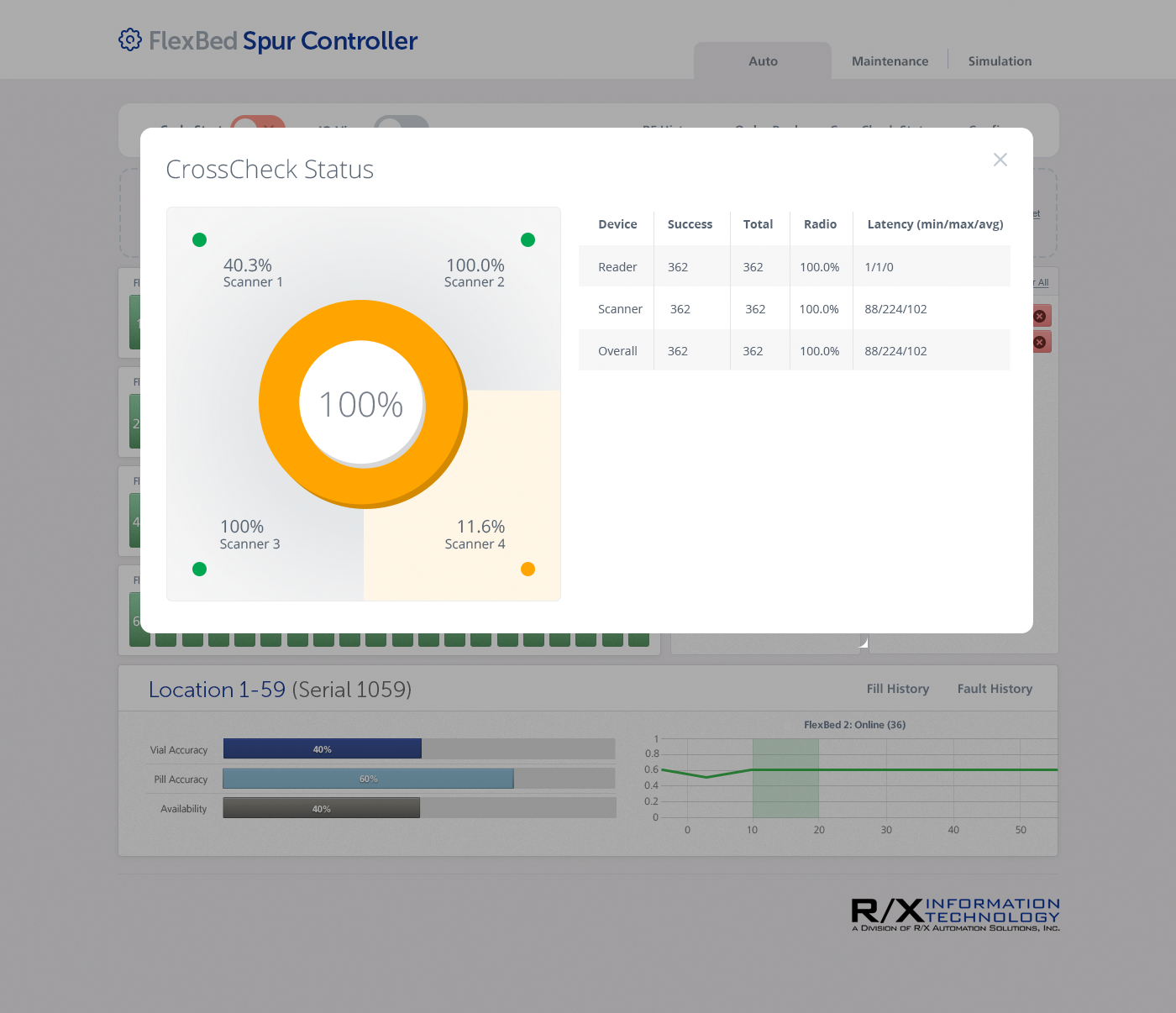Click the R/X Information Technology logo

point(956,915)
